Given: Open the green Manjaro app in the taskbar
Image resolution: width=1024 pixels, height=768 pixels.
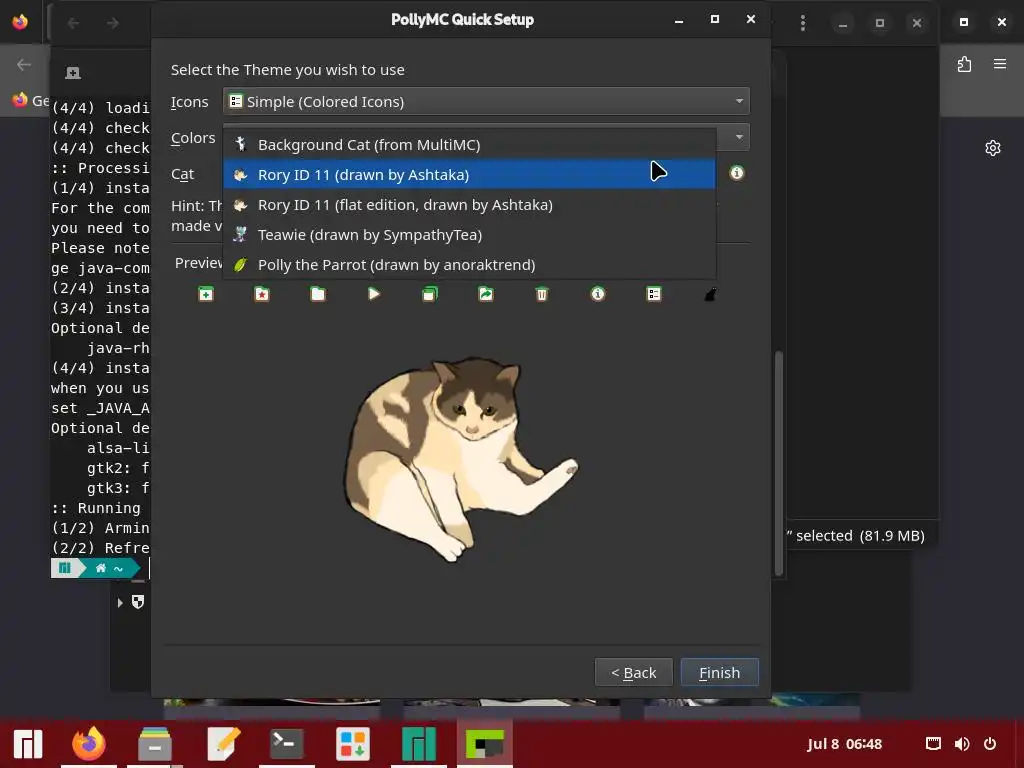Looking at the screenshot, I should (419, 744).
